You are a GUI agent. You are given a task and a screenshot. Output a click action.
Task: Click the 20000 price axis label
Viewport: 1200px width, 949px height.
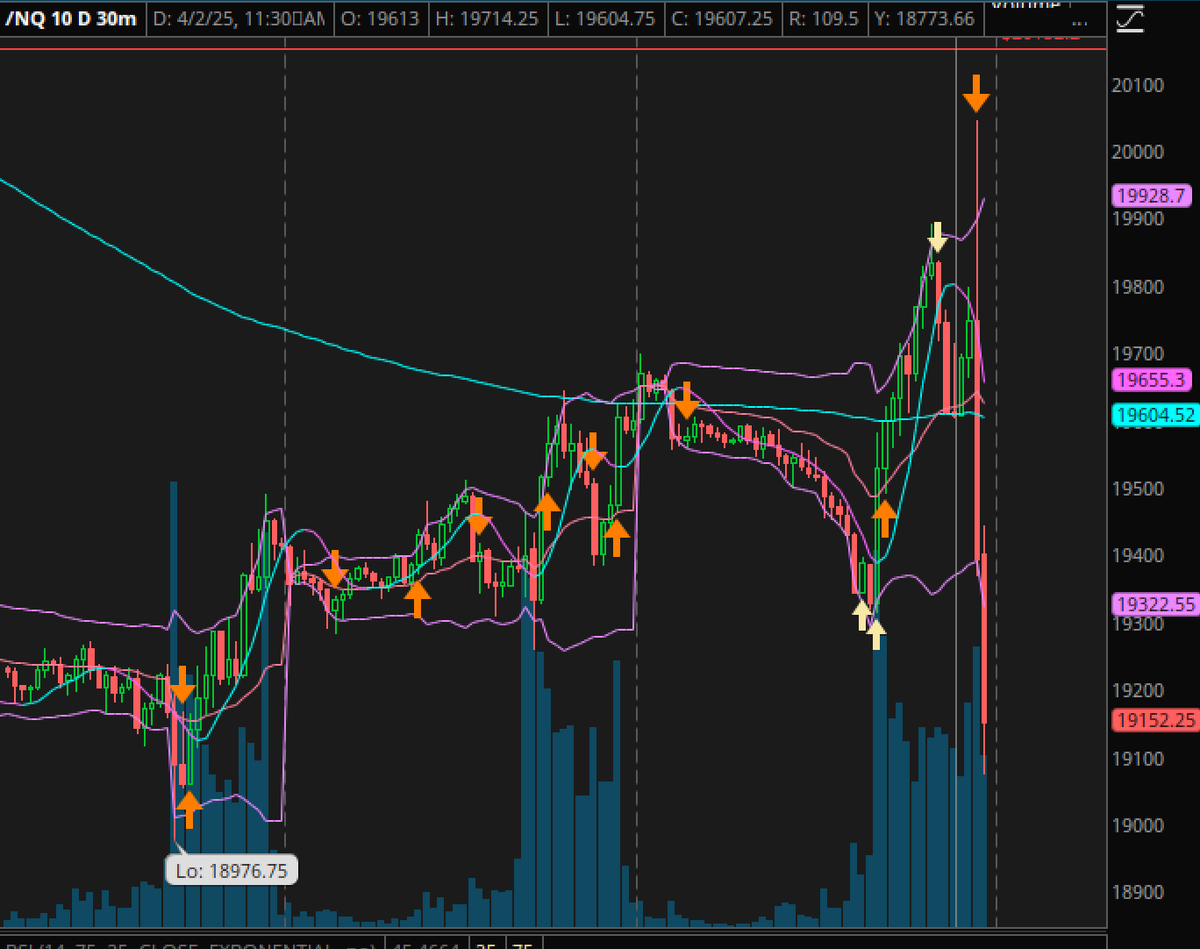coord(1137,152)
